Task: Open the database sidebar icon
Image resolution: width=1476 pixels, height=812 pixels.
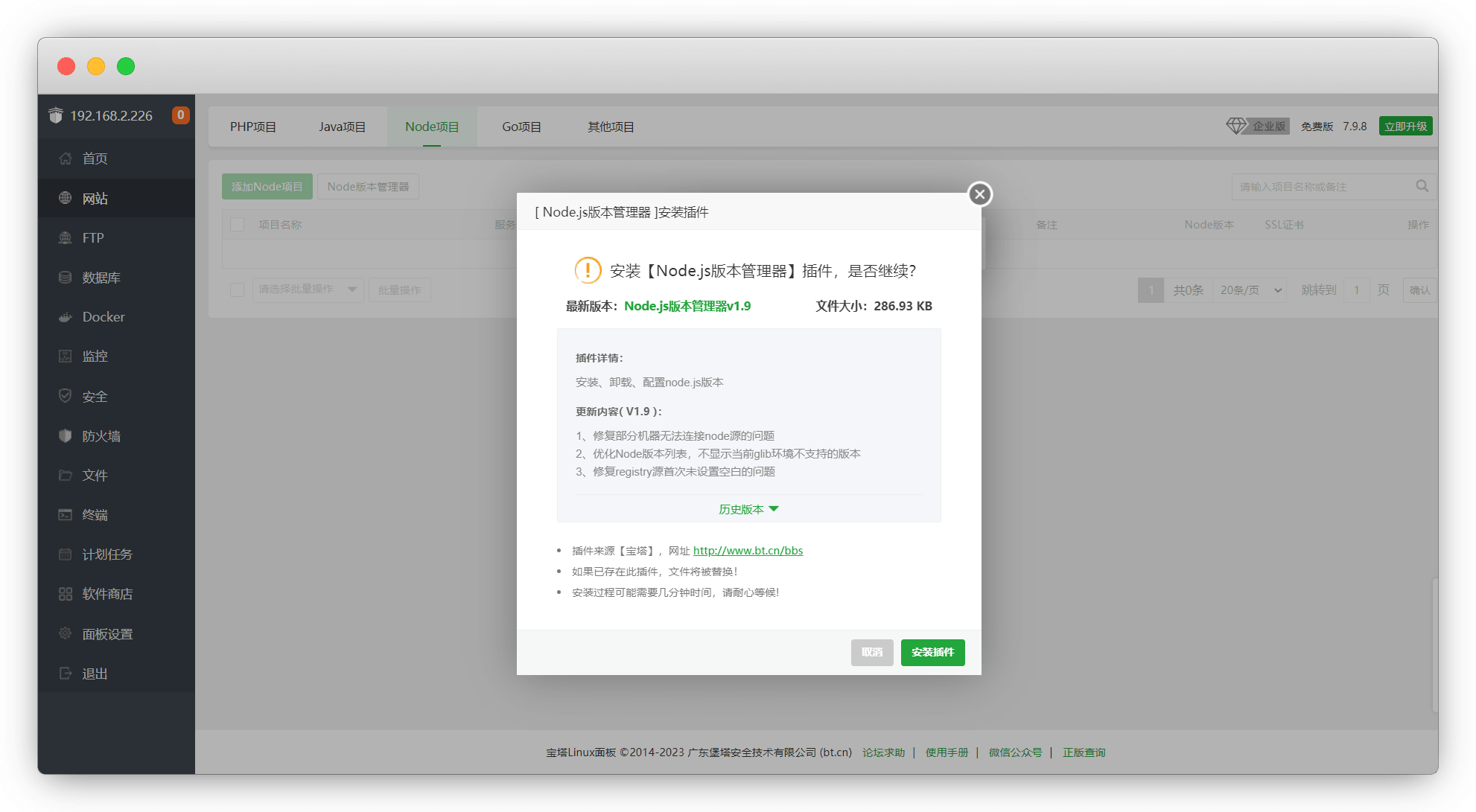Action: tap(66, 278)
